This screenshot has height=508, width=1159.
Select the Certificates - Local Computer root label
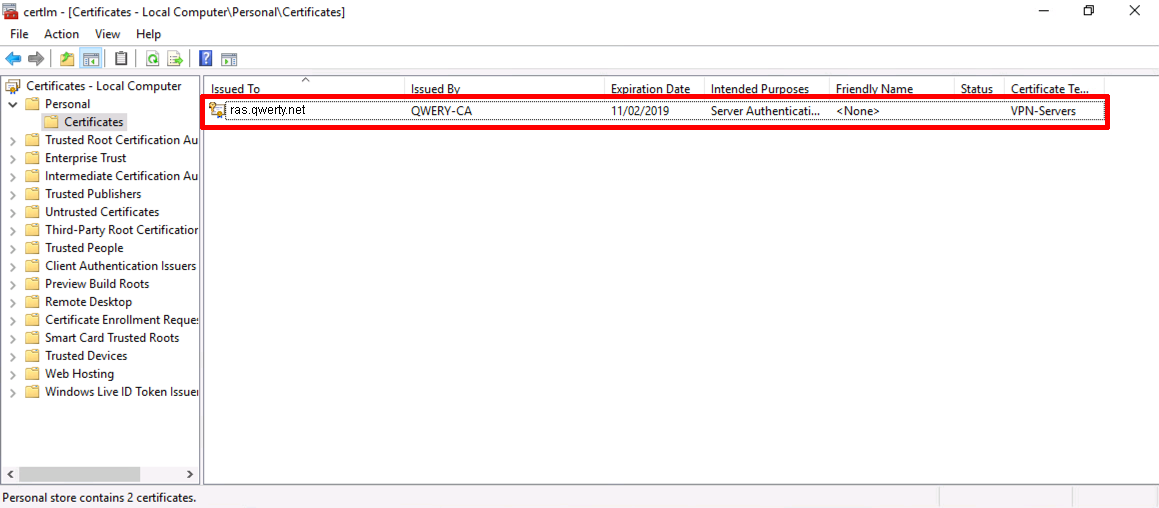pyautogui.click(x=103, y=86)
